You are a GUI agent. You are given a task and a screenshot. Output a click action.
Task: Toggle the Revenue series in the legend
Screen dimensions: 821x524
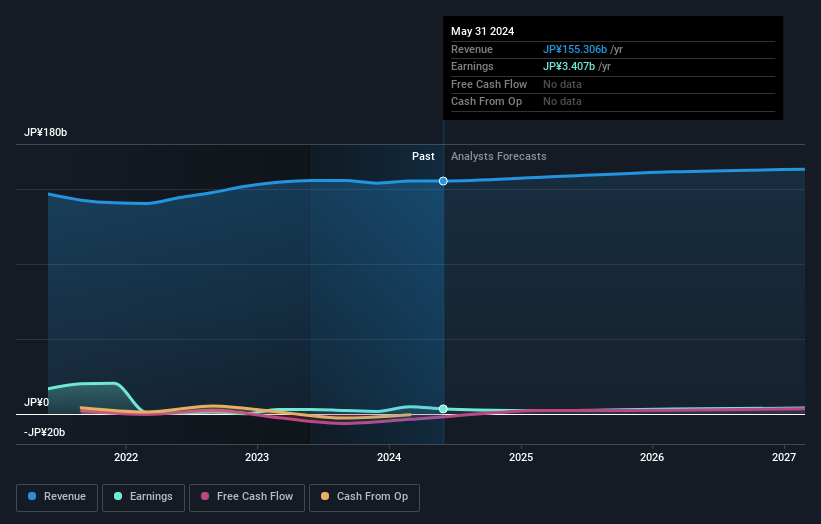pos(57,497)
